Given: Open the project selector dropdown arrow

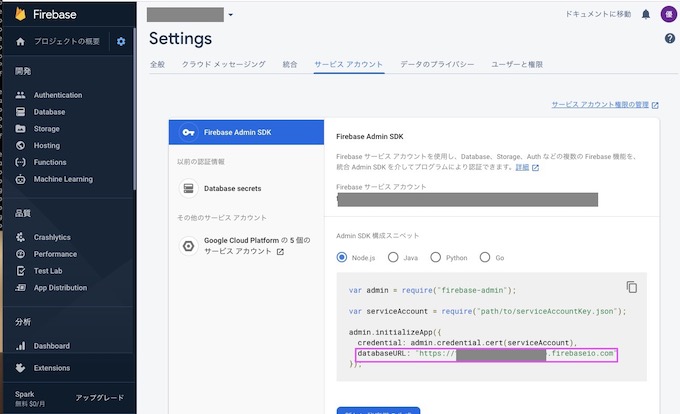Looking at the screenshot, I should [231, 15].
